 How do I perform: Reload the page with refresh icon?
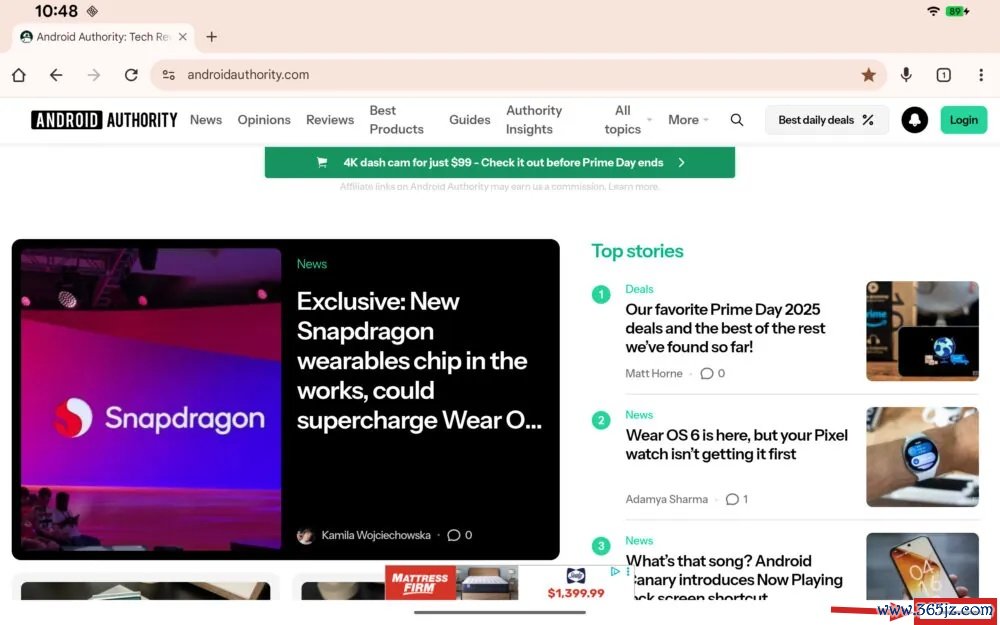point(131,75)
